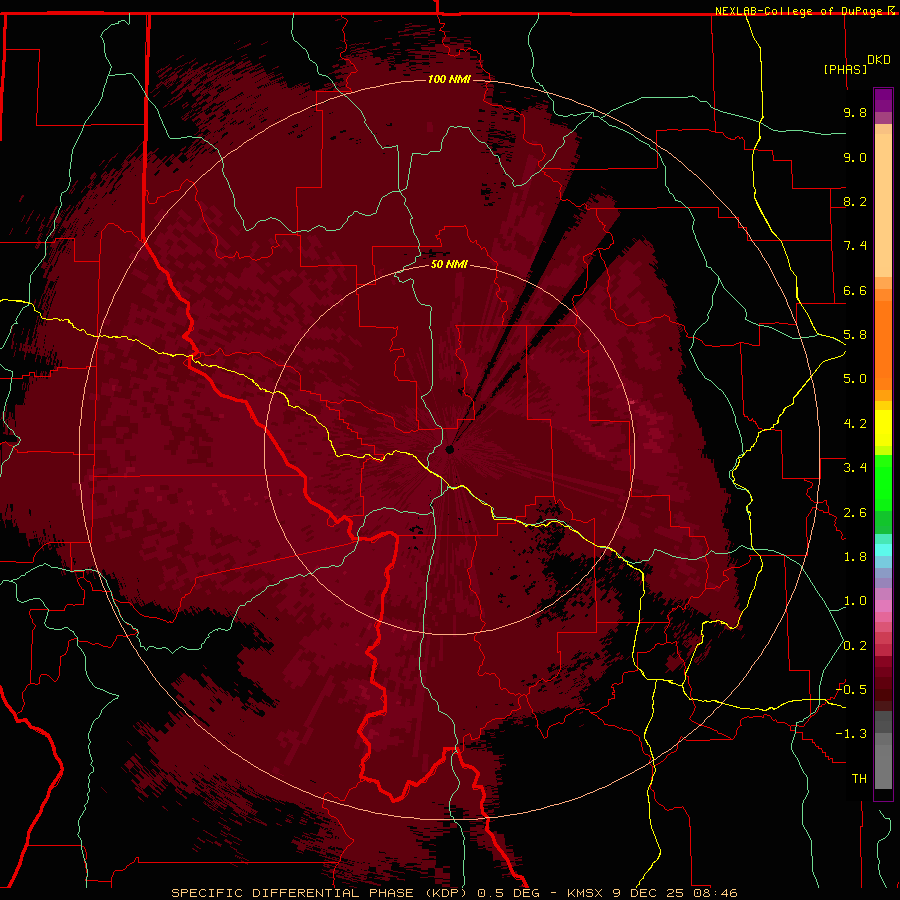Screen dimensions: 900x900
Task: Click the 5.0 value on the scale
Action: pyautogui.click(x=855, y=379)
